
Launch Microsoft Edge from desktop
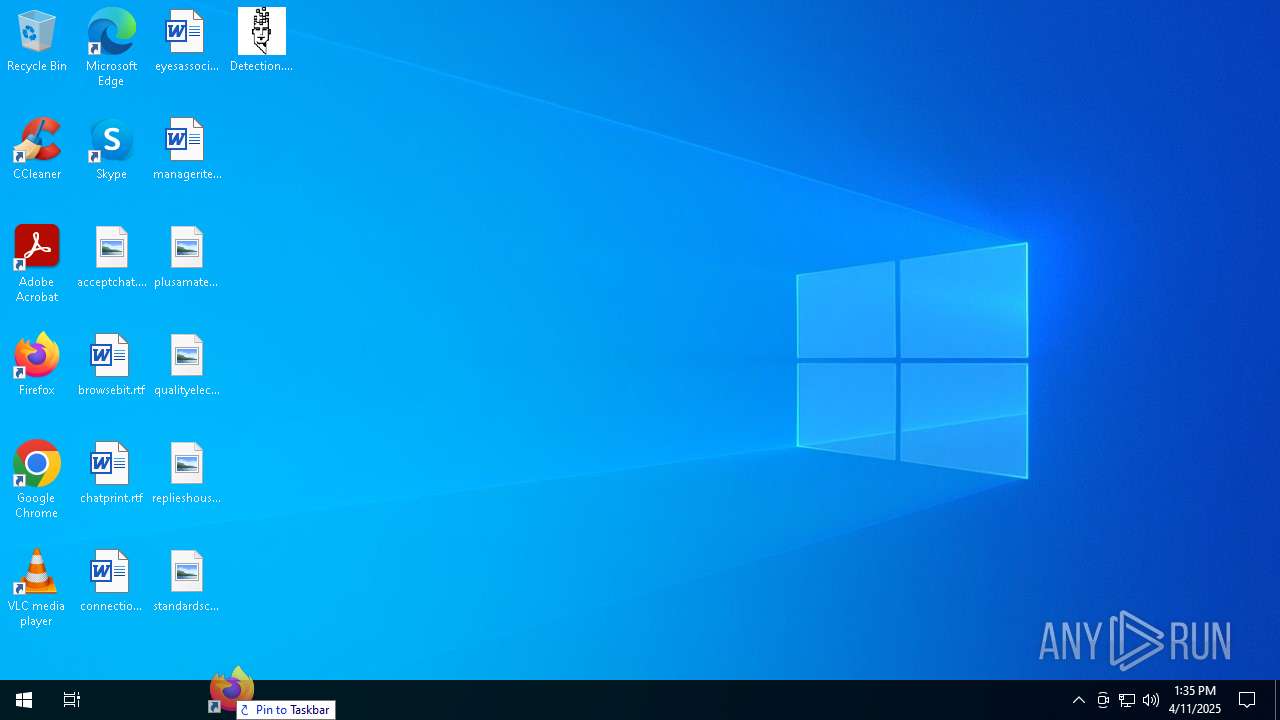(x=111, y=47)
